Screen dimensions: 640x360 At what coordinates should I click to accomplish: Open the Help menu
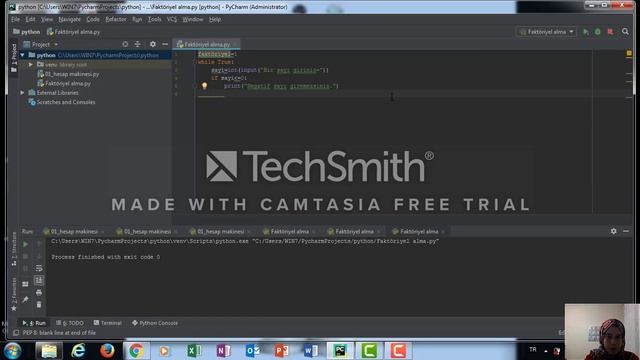(x=215, y=19)
